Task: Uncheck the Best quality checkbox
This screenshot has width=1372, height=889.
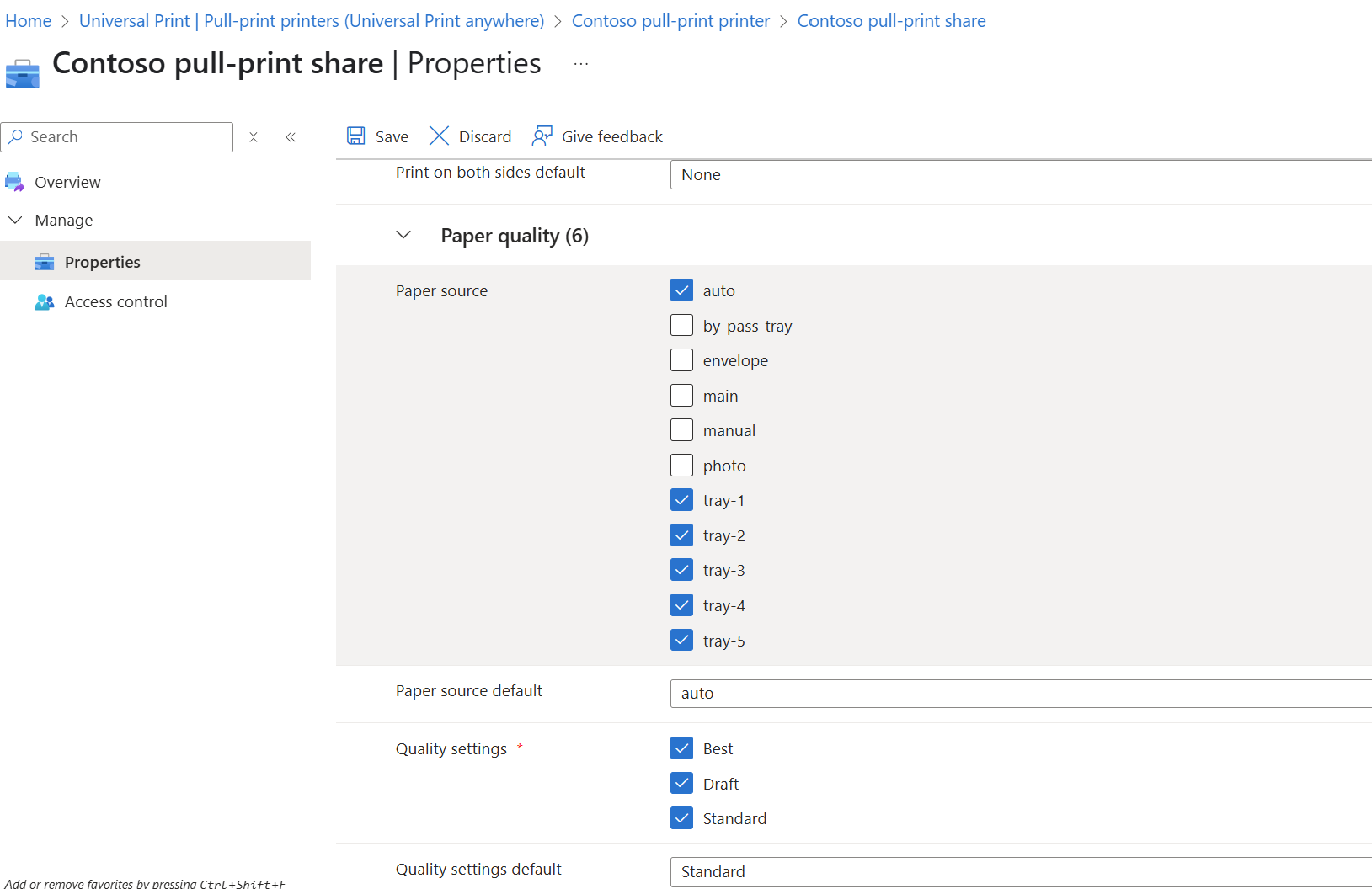Action: pos(682,748)
